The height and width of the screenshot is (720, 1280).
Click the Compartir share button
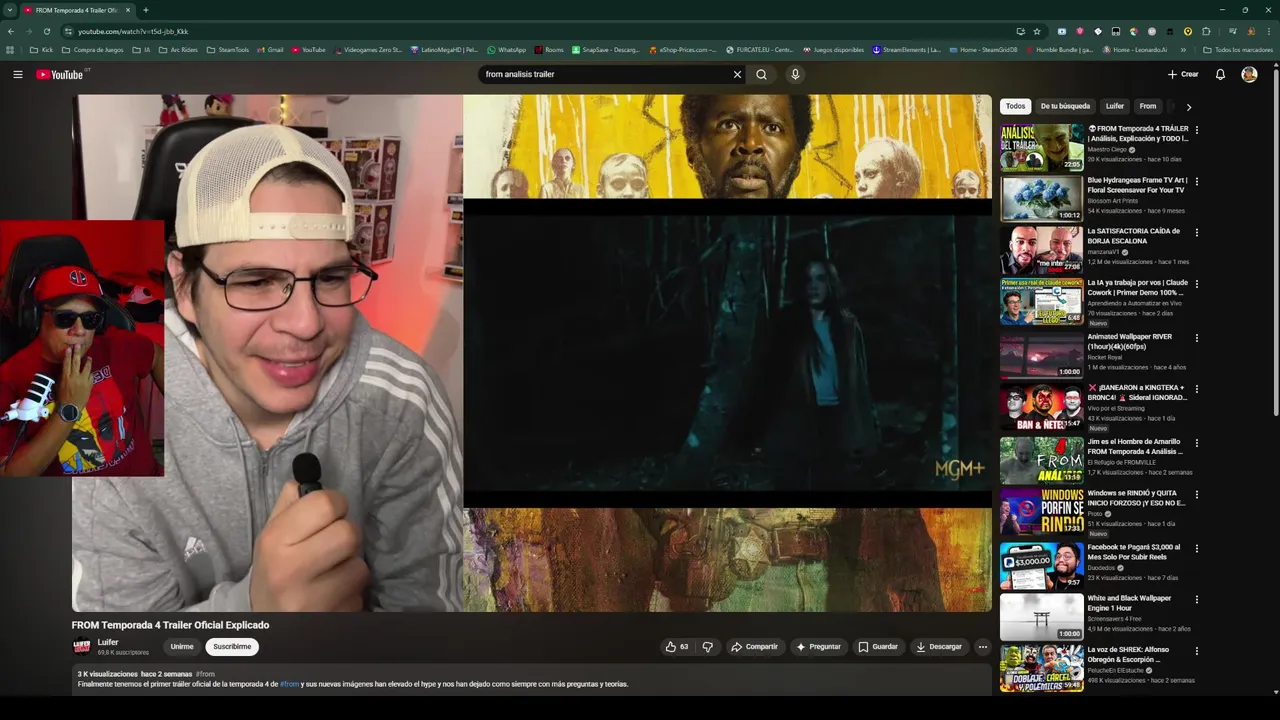(x=754, y=647)
